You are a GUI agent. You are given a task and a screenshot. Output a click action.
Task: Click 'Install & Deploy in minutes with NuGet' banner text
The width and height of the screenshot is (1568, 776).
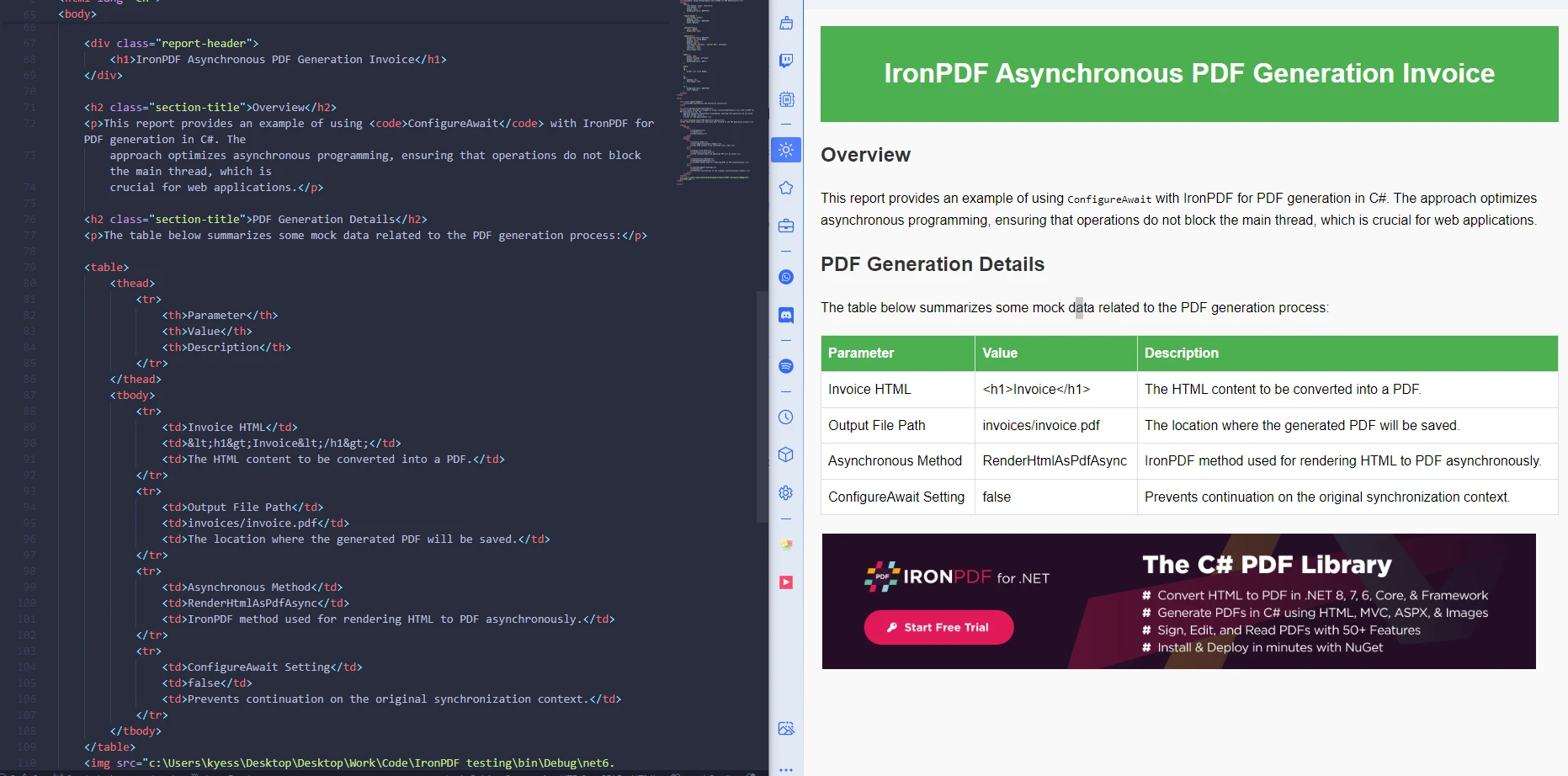point(1269,647)
